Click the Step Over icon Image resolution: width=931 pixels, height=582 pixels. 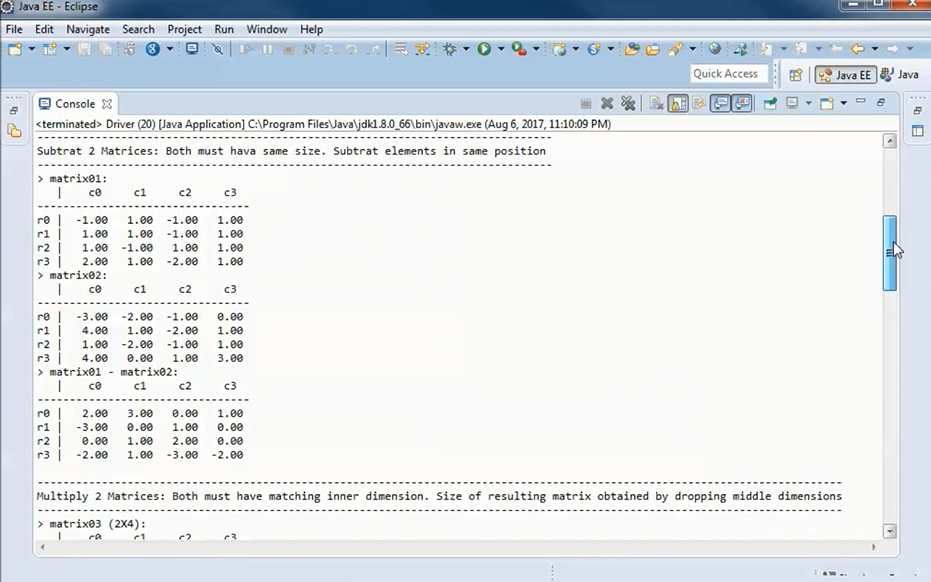[352, 49]
